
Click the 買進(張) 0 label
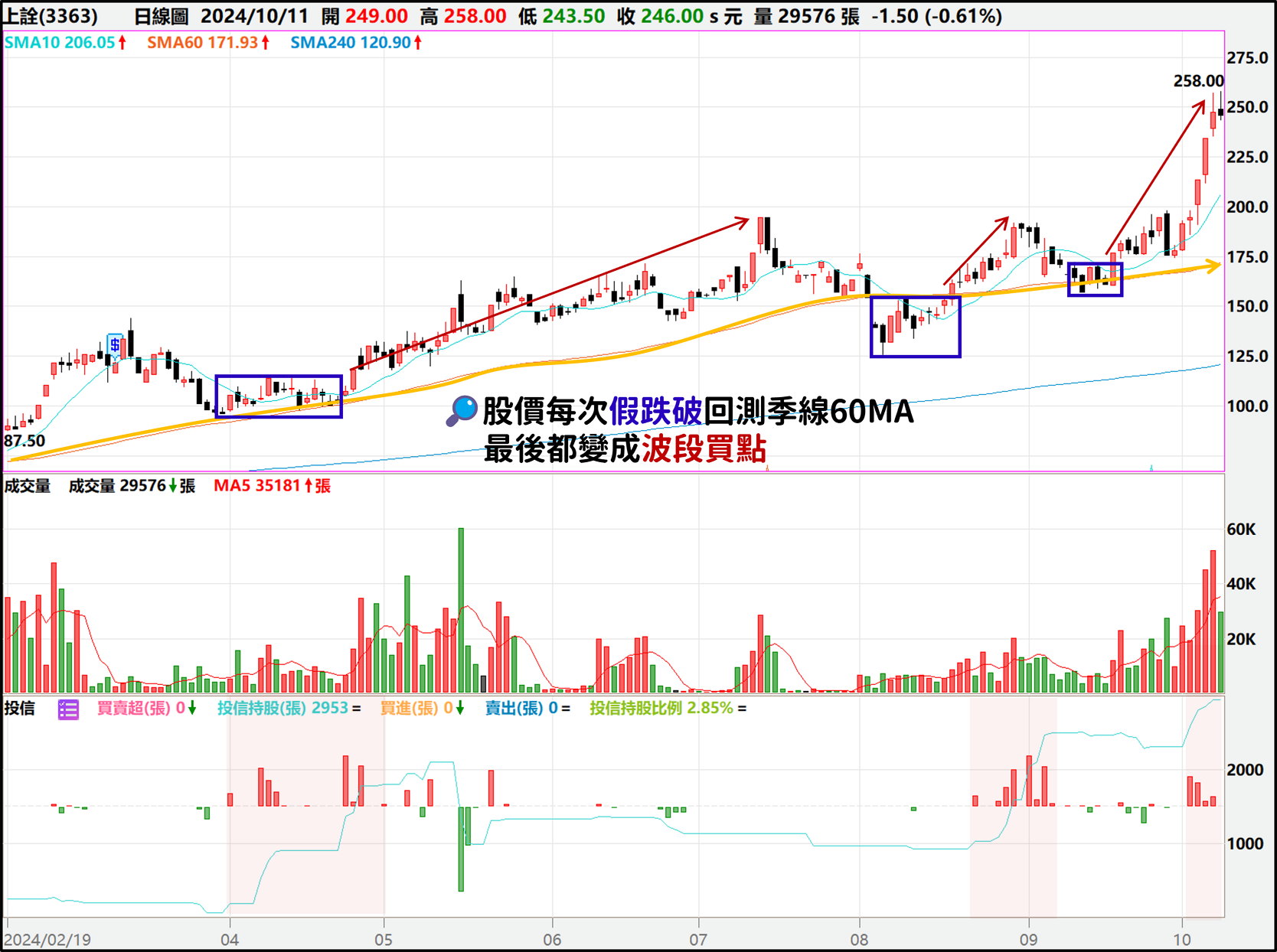coord(423,709)
